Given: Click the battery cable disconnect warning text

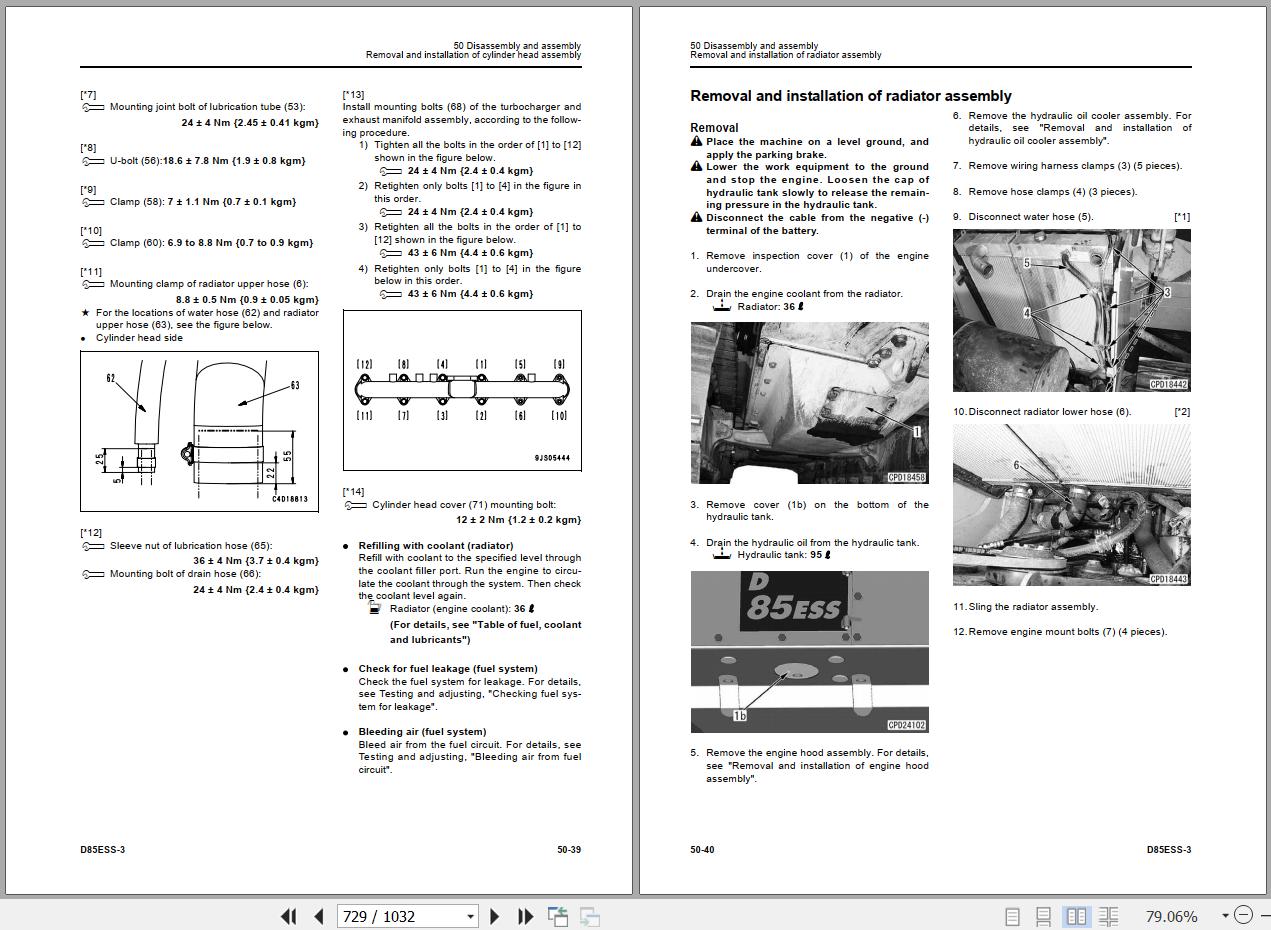Looking at the screenshot, I should pyautogui.click(x=817, y=224).
